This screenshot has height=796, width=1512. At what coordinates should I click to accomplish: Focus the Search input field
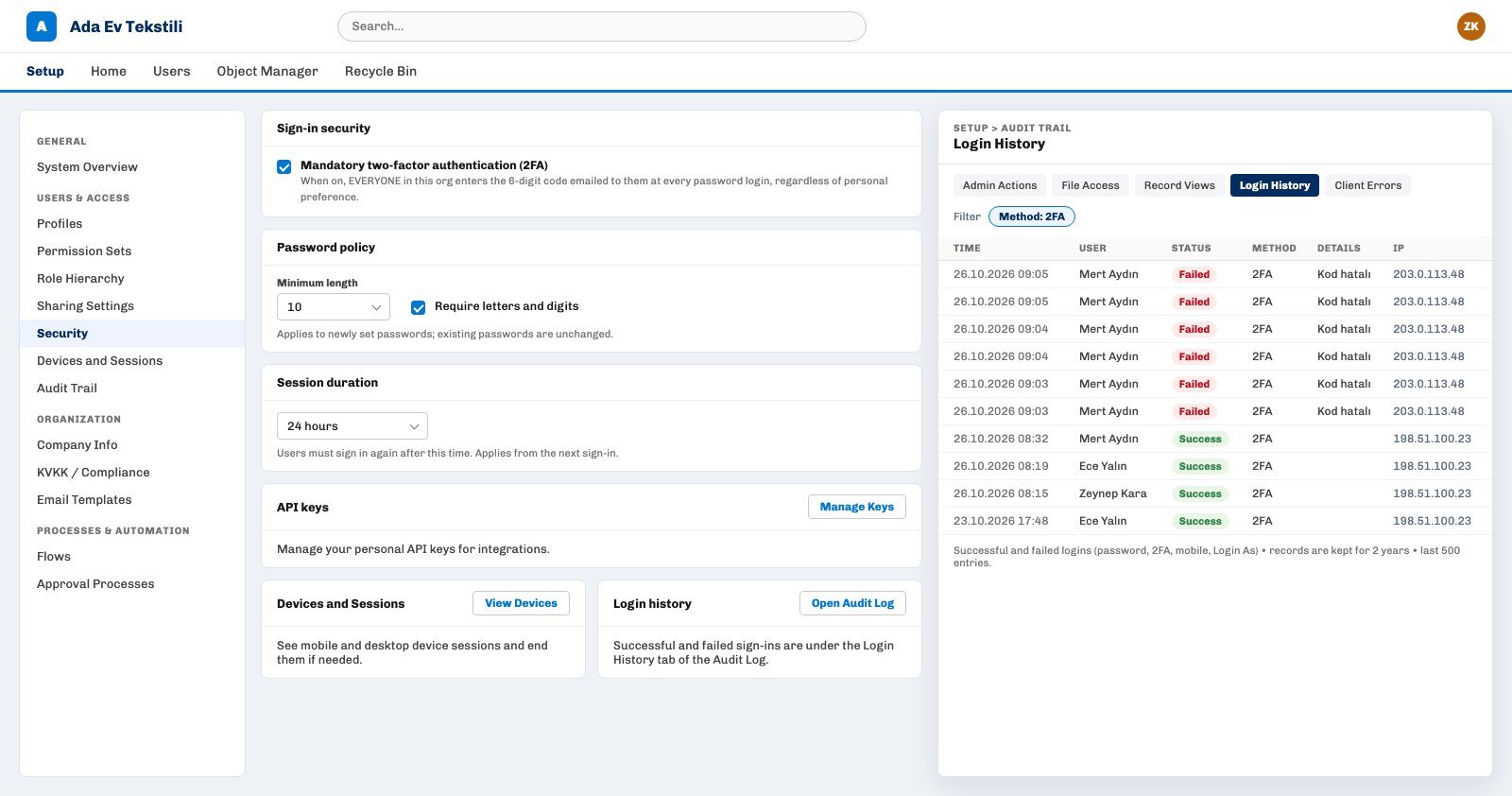602,26
